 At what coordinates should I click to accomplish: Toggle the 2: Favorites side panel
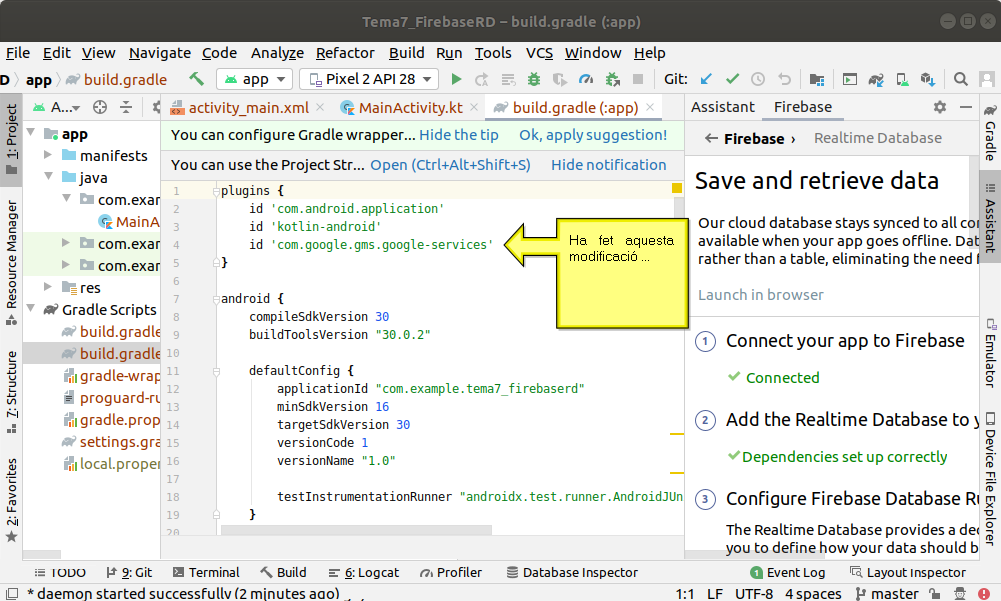(x=11, y=500)
